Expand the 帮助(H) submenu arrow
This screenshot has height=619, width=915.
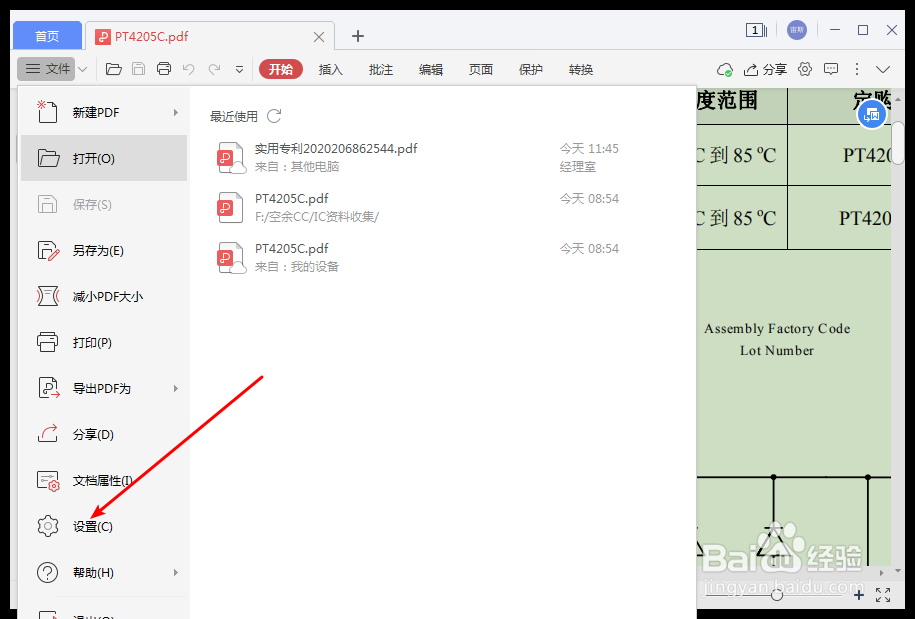pos(176,573)
